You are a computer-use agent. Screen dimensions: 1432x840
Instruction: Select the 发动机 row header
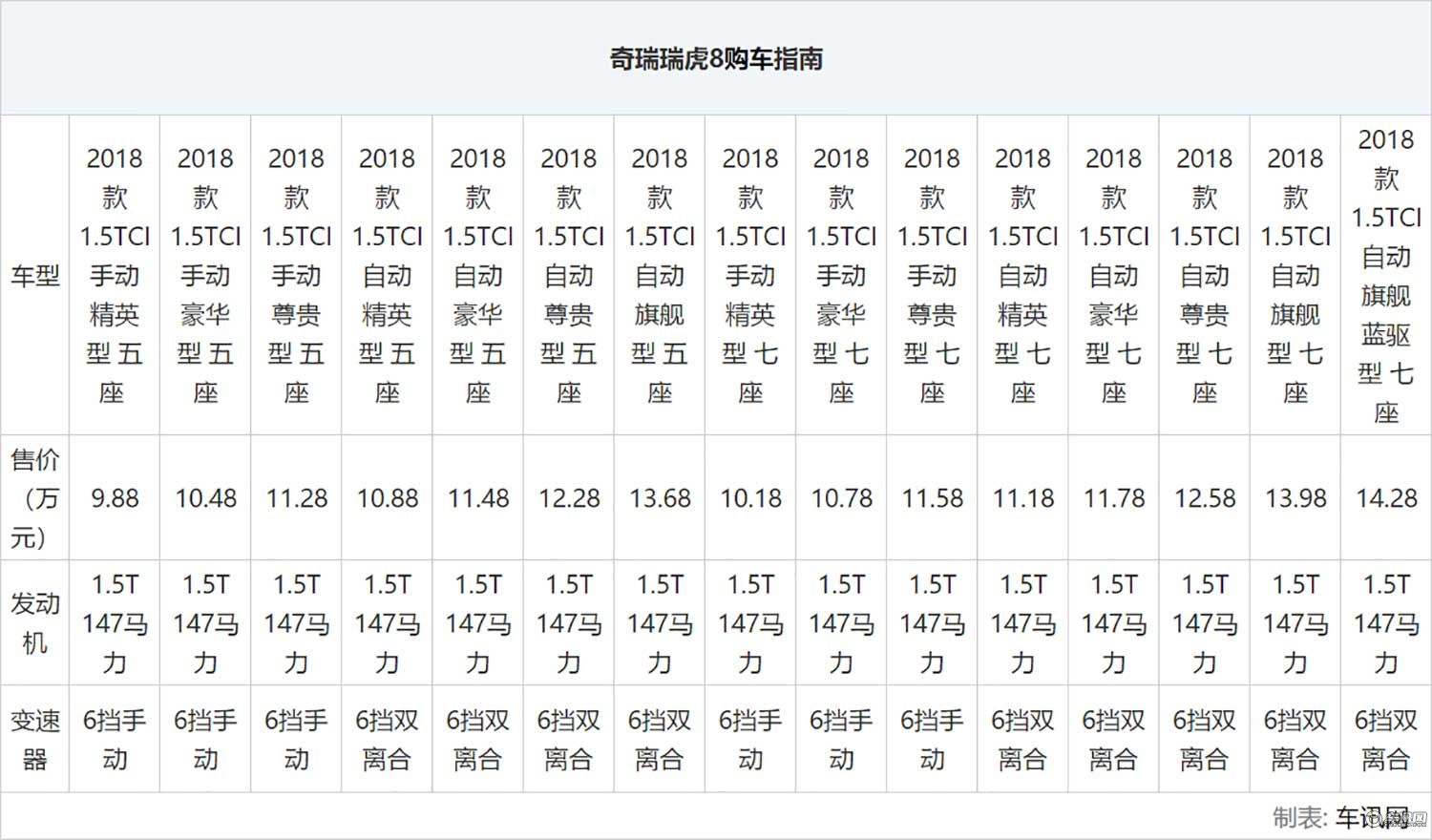[35, 623]
